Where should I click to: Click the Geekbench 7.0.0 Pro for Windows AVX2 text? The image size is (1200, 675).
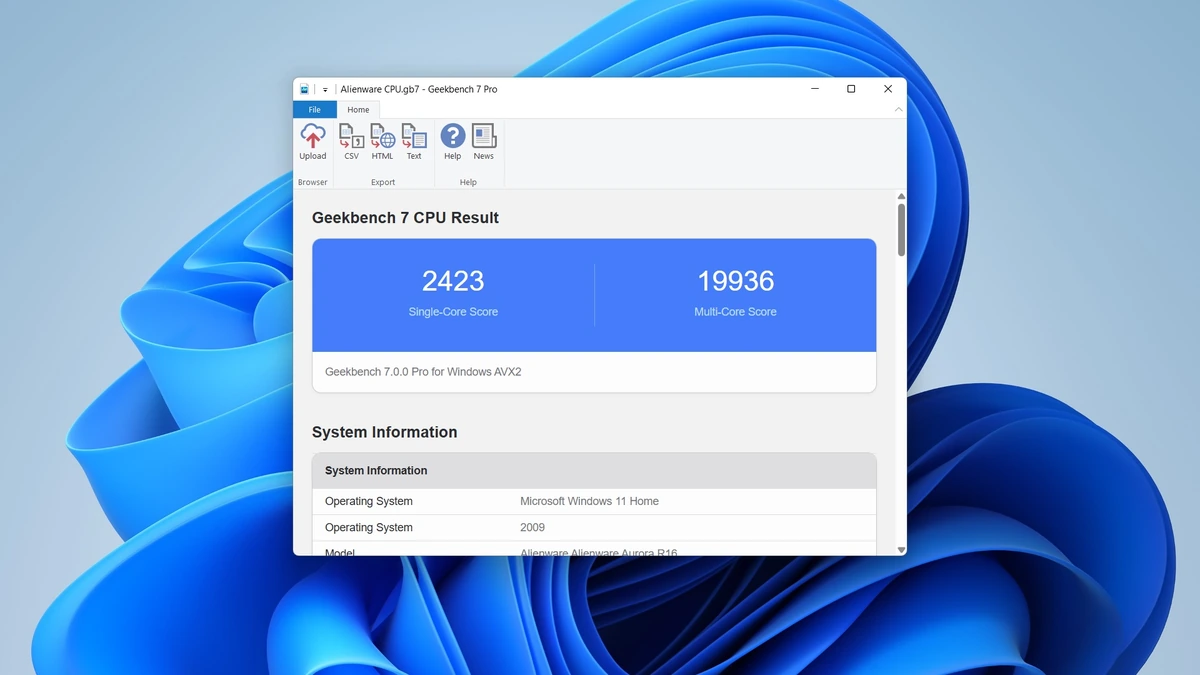[x=423, y=372]
